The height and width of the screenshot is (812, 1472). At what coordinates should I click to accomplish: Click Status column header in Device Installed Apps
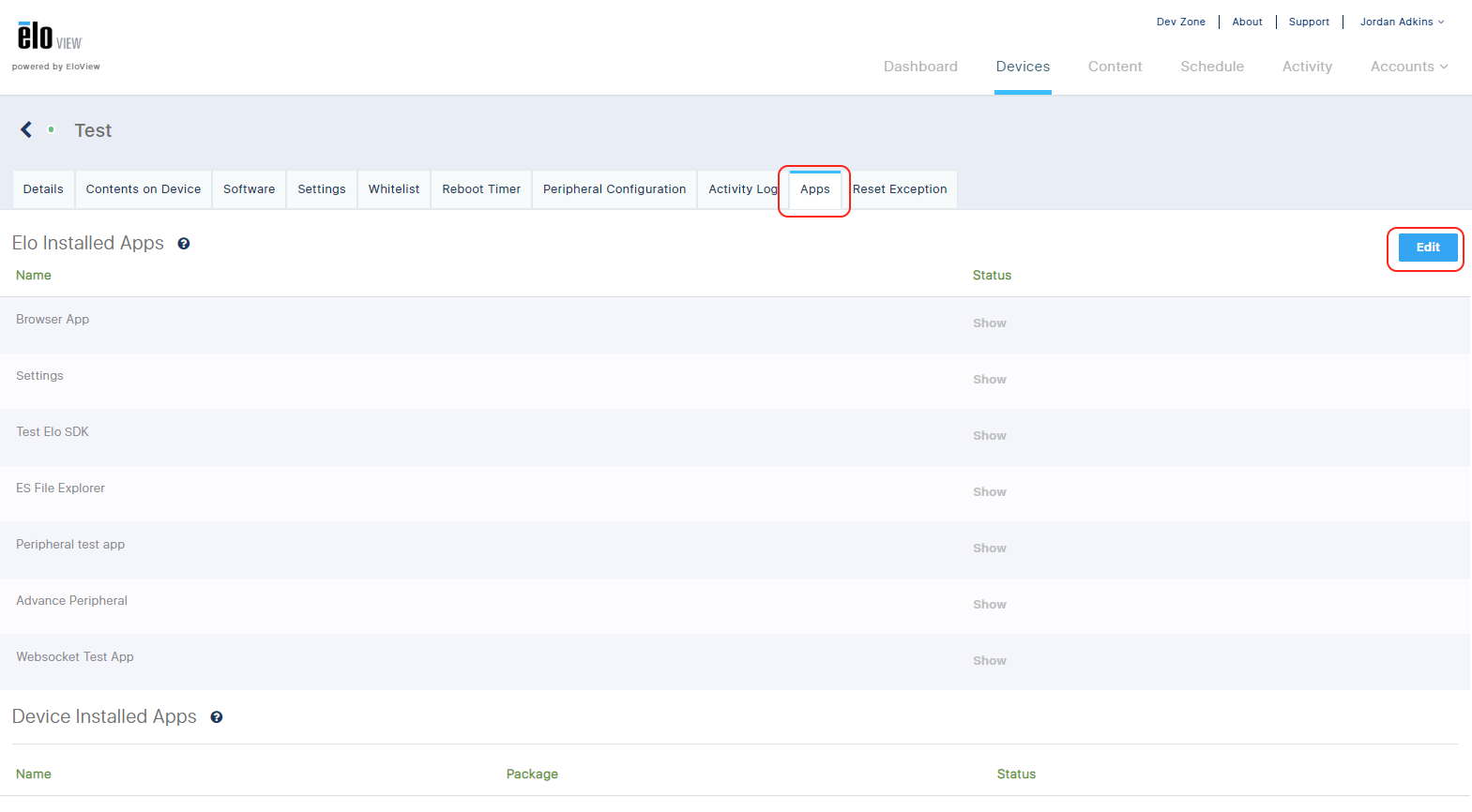point(1016,774)
